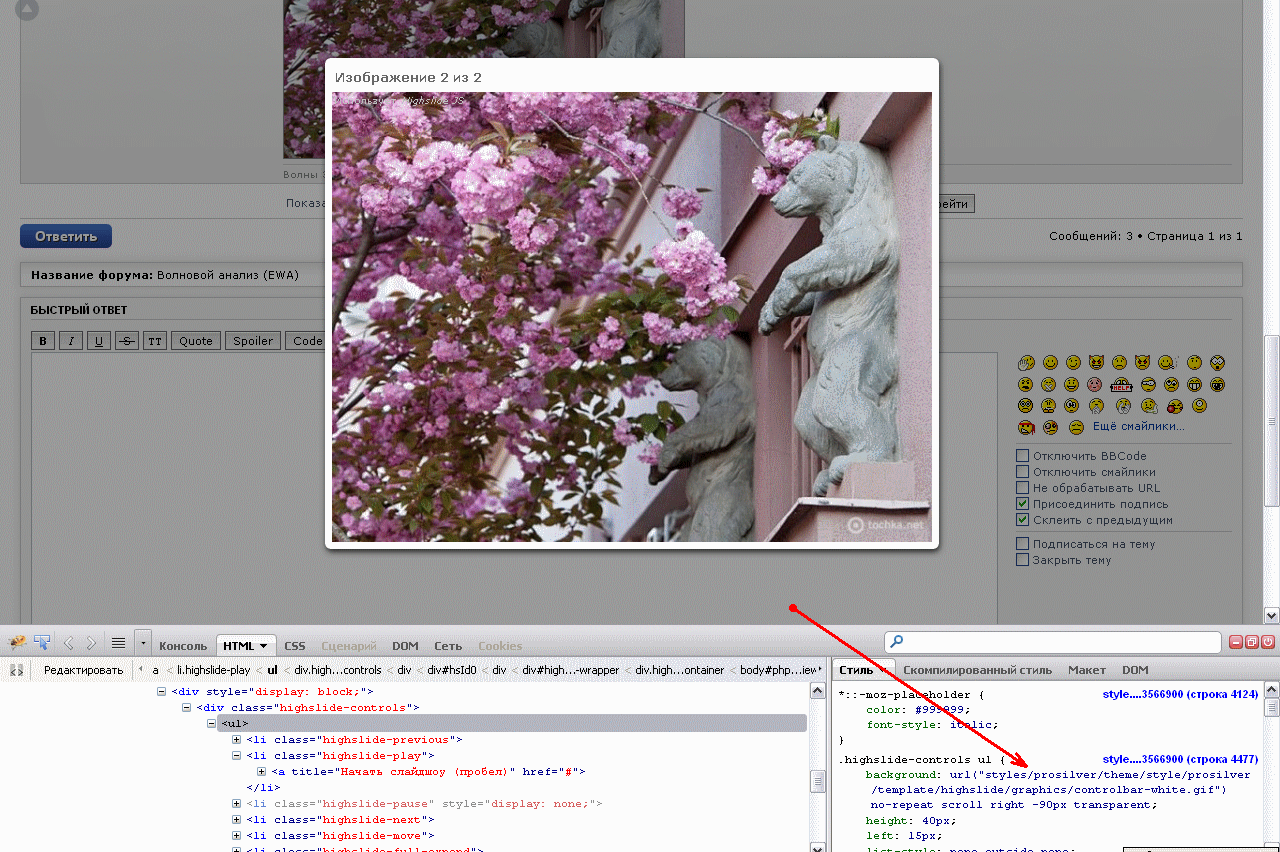
Task: Click the Italic formatting button
Action: 71,341
